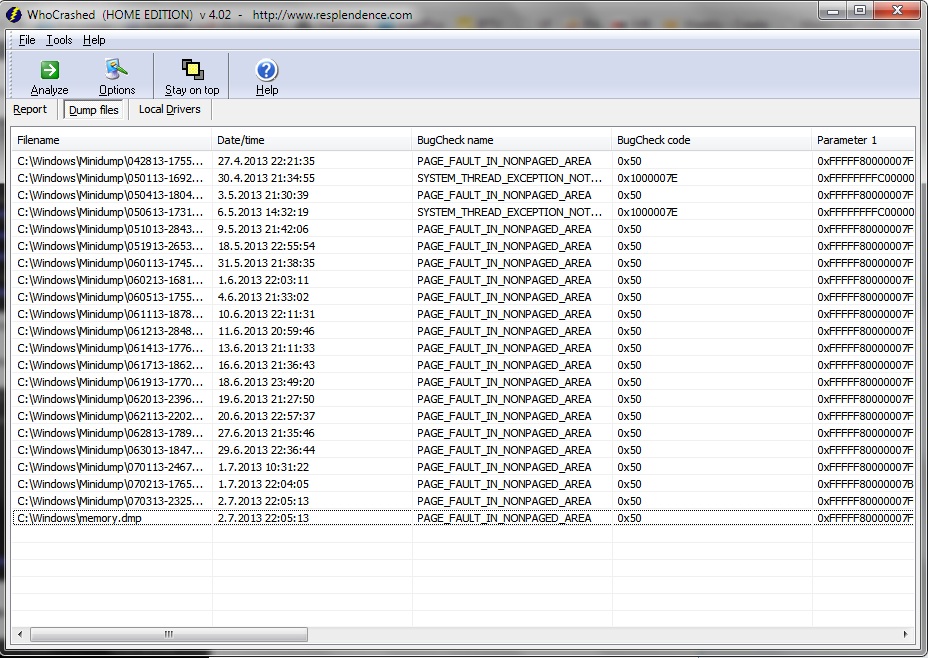Select dump file row 050413-1804
The height and width of the screenshot is (658, 928).
pyautogui.click(x=463, y=195)
